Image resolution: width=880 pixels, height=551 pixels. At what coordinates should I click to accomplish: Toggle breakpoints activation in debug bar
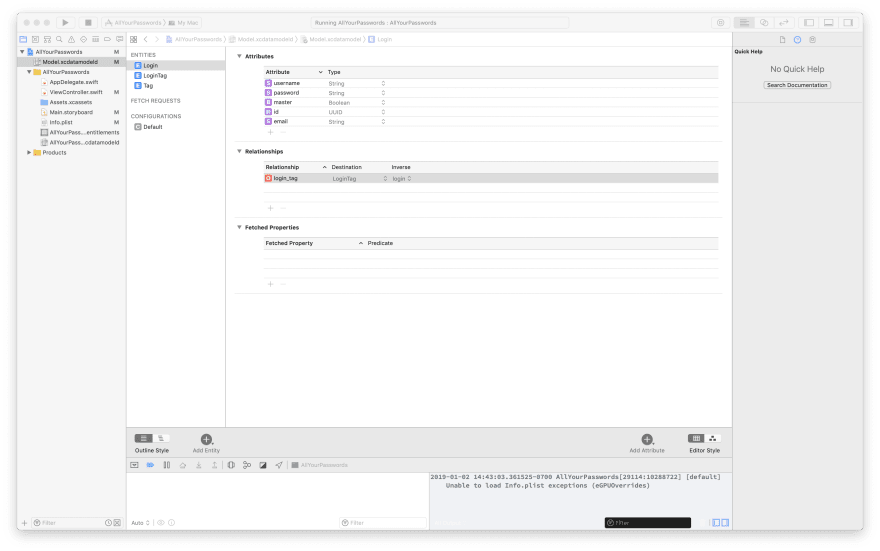[x=150, y=465]
